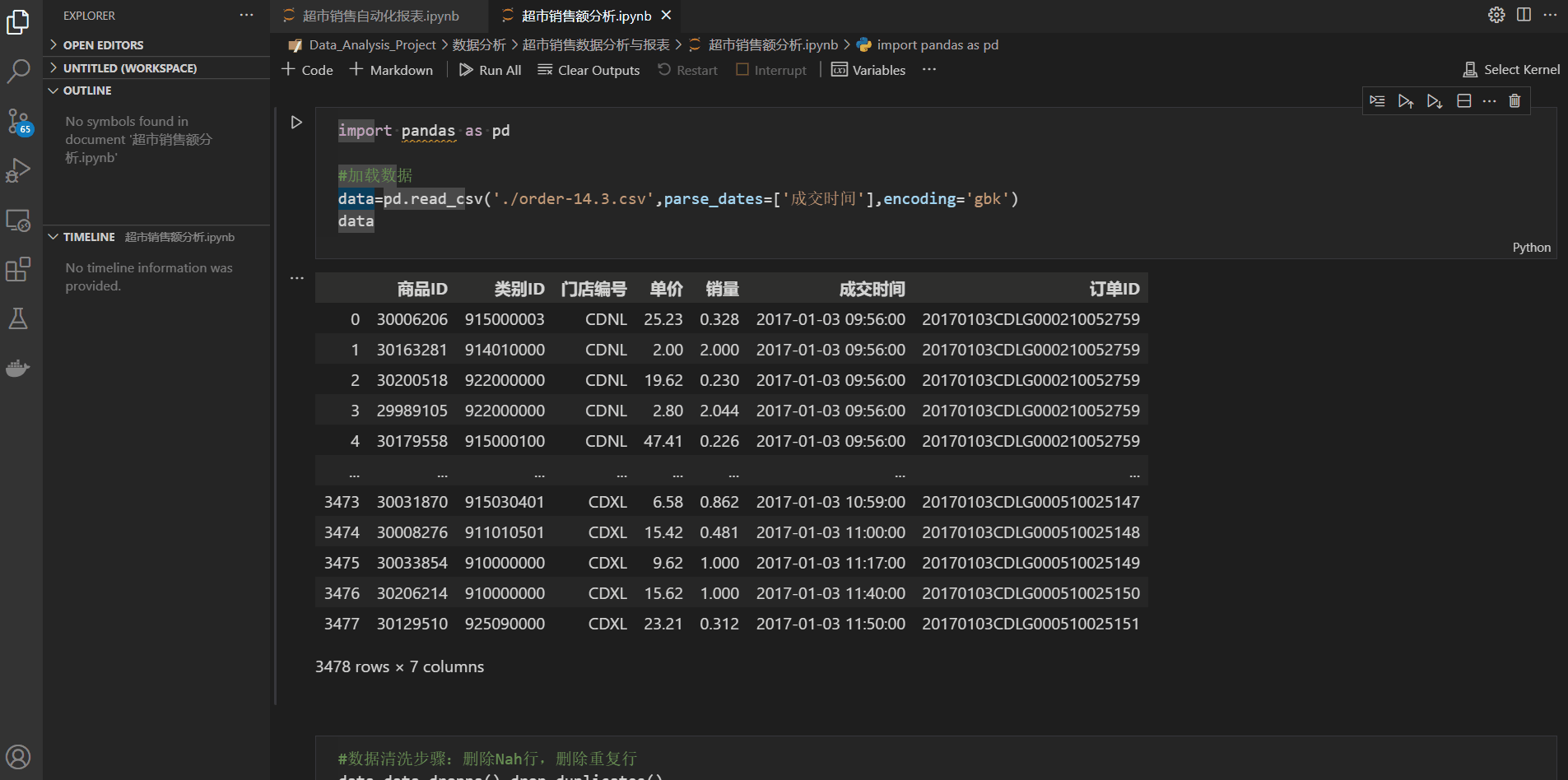Click Select Kernel

pyautogui.click(x=1511, y=70)
